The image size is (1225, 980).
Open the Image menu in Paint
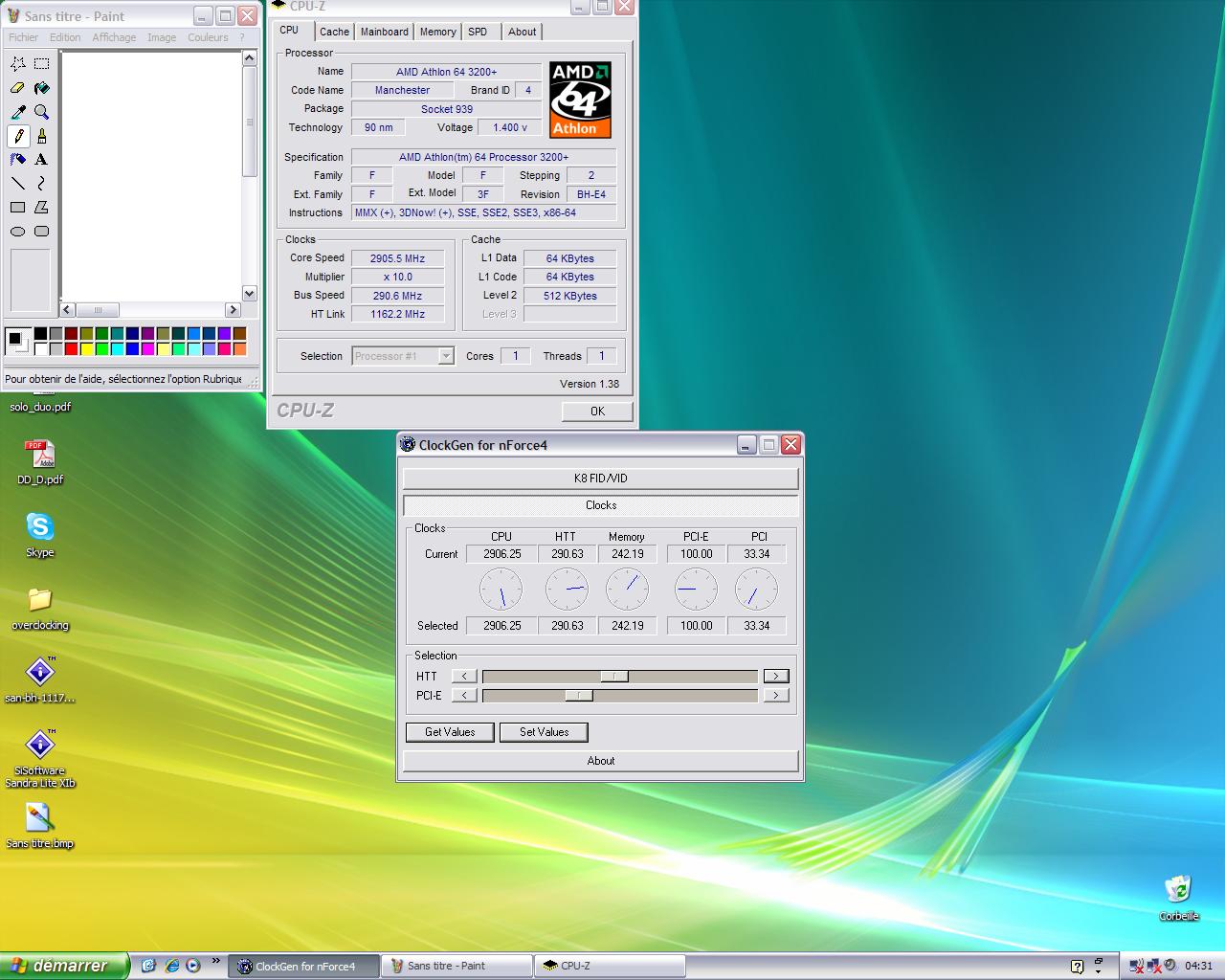[x=162, y=37]
